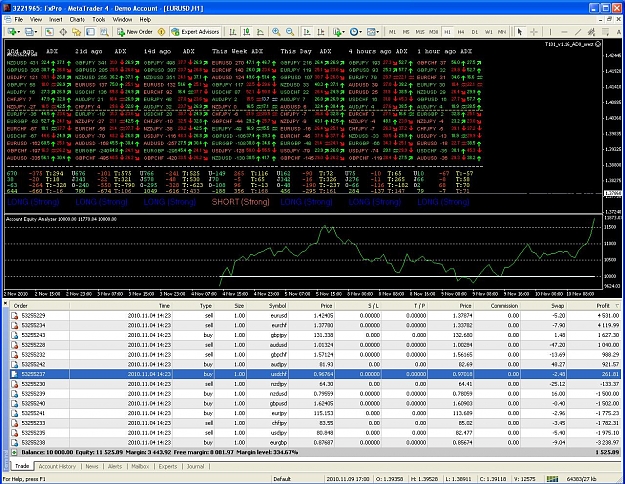
Task: Open the File menu
Action: pyautogui.click(x=18, y=20)
